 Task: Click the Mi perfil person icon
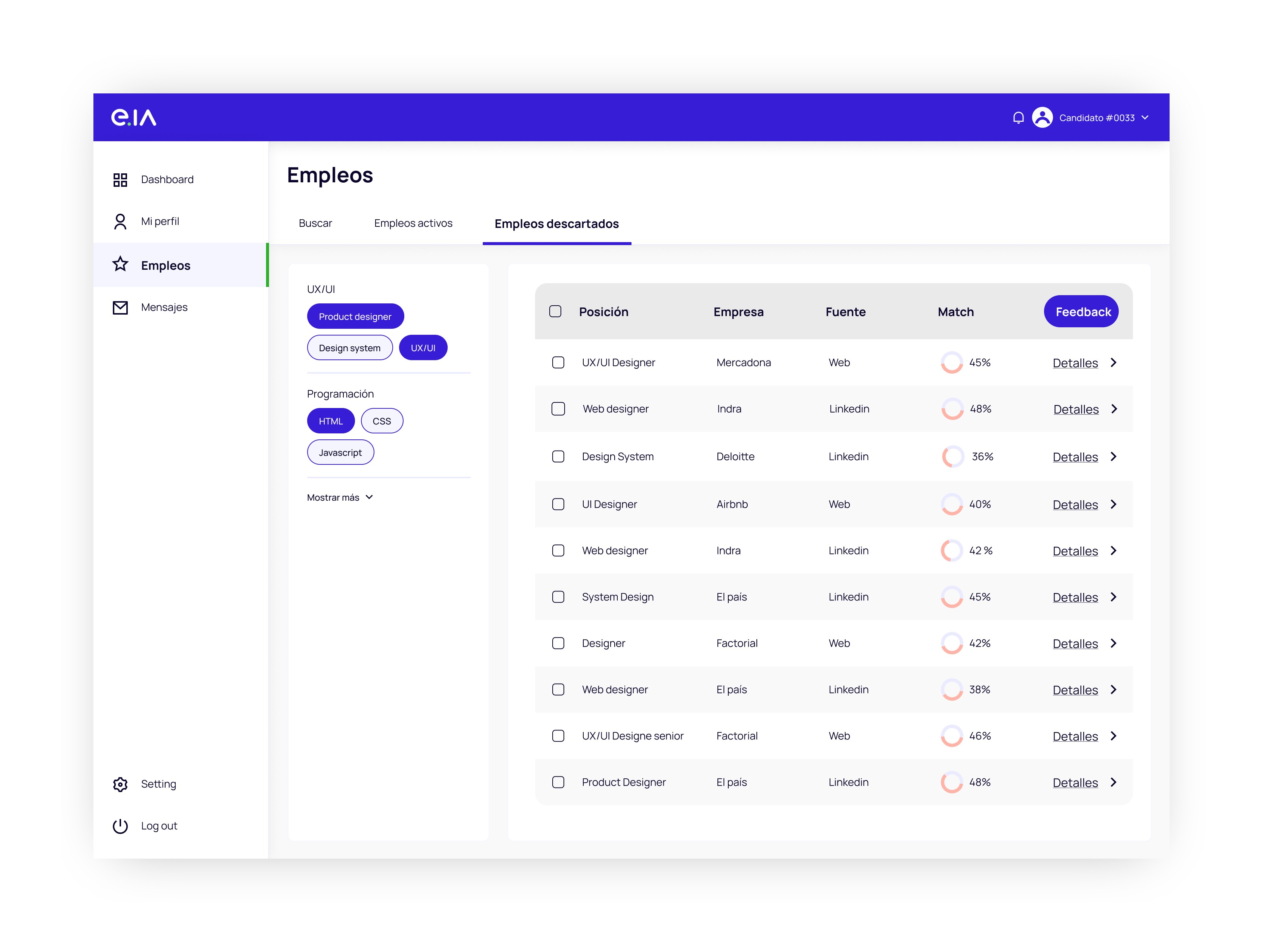(x=120, y=222)
